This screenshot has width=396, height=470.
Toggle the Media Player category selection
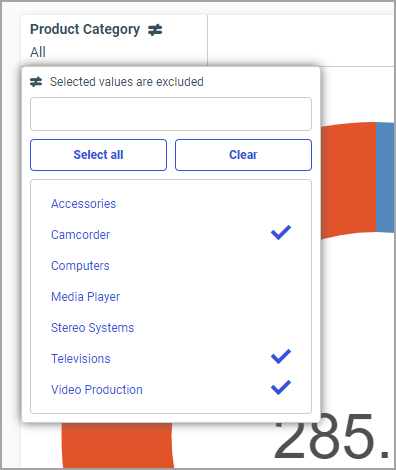[171, 297]
